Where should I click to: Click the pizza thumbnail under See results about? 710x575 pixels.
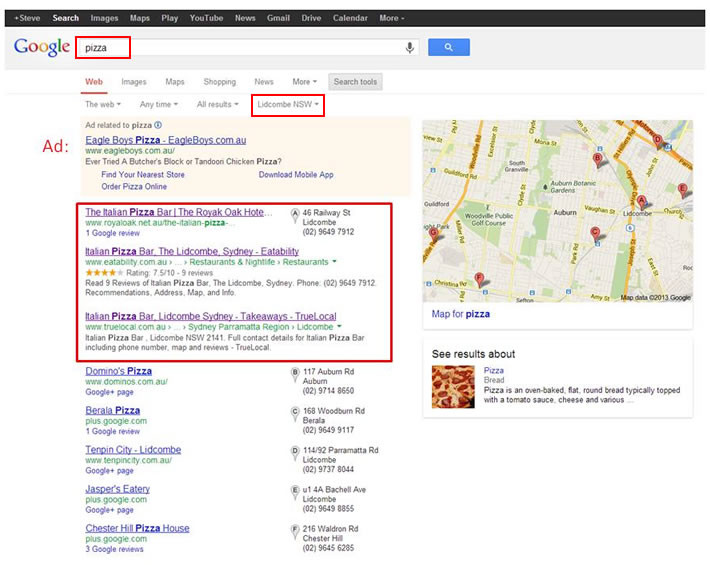pyautogui.click(x=453, y=387)
